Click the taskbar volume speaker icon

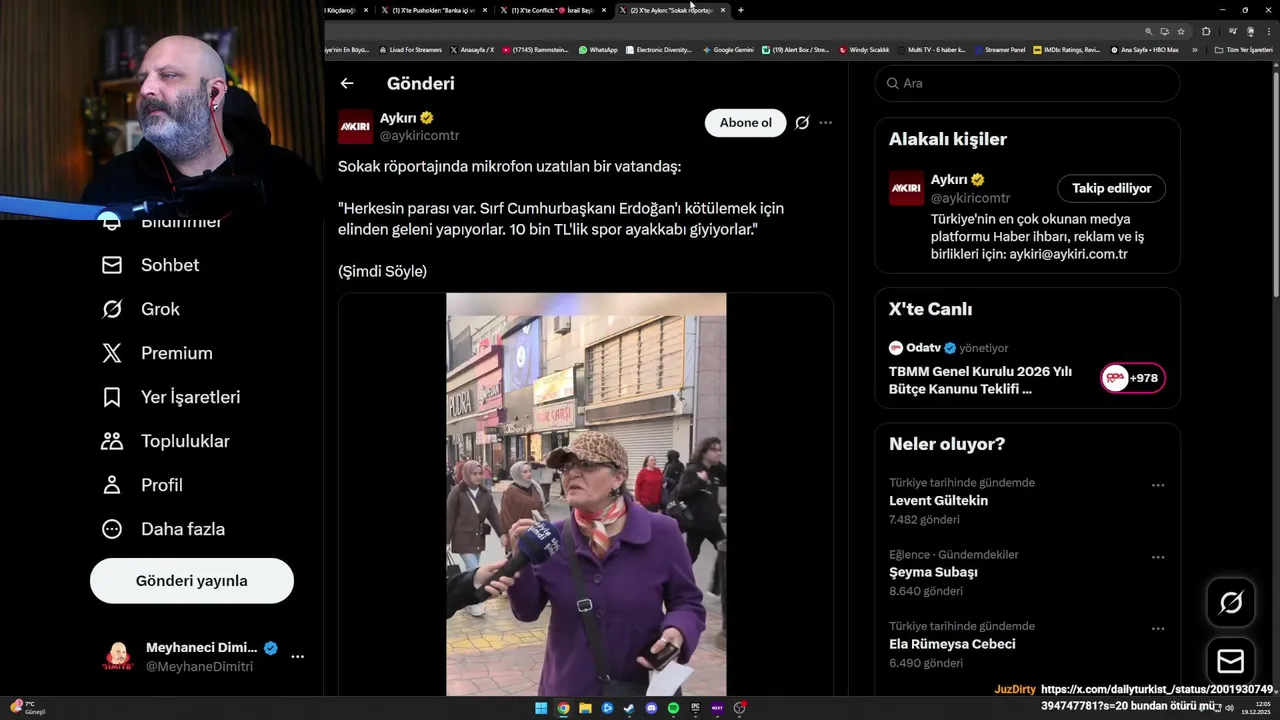pyautogui.click(x=1229, y=708)
